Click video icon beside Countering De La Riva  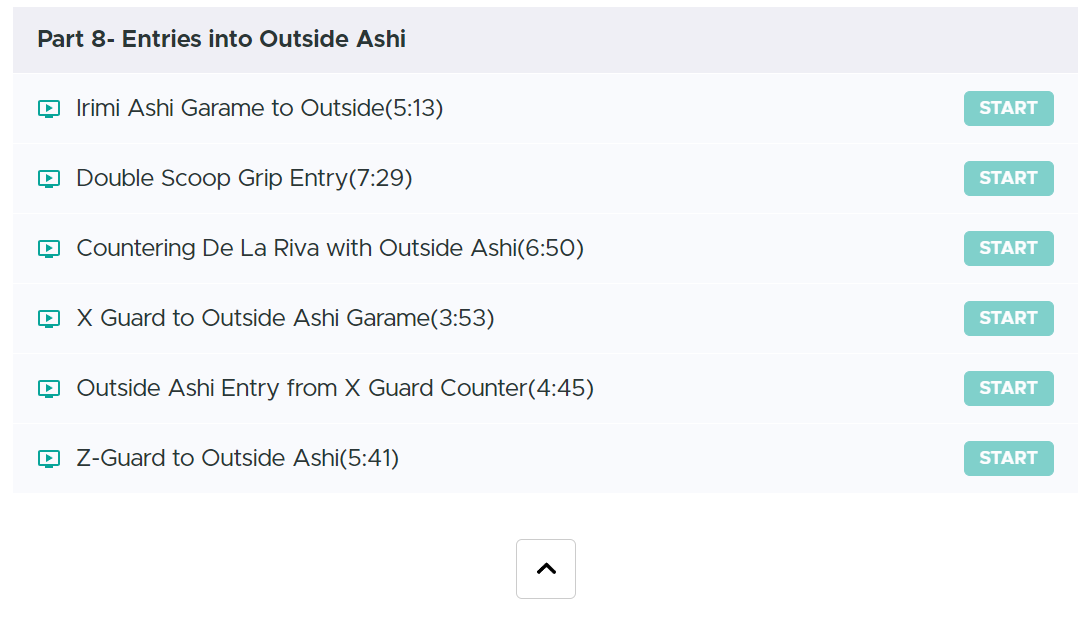point(48,249)
